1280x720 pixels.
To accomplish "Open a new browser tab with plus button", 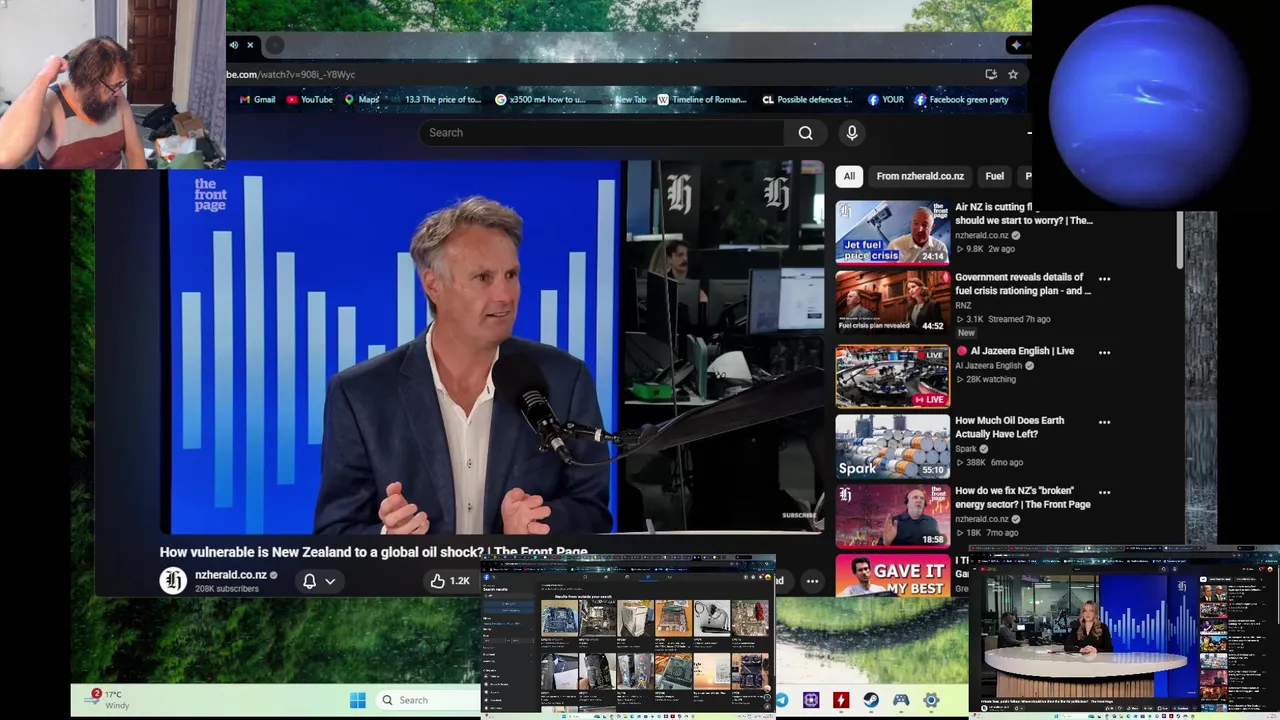I will (x=275, y=45).
